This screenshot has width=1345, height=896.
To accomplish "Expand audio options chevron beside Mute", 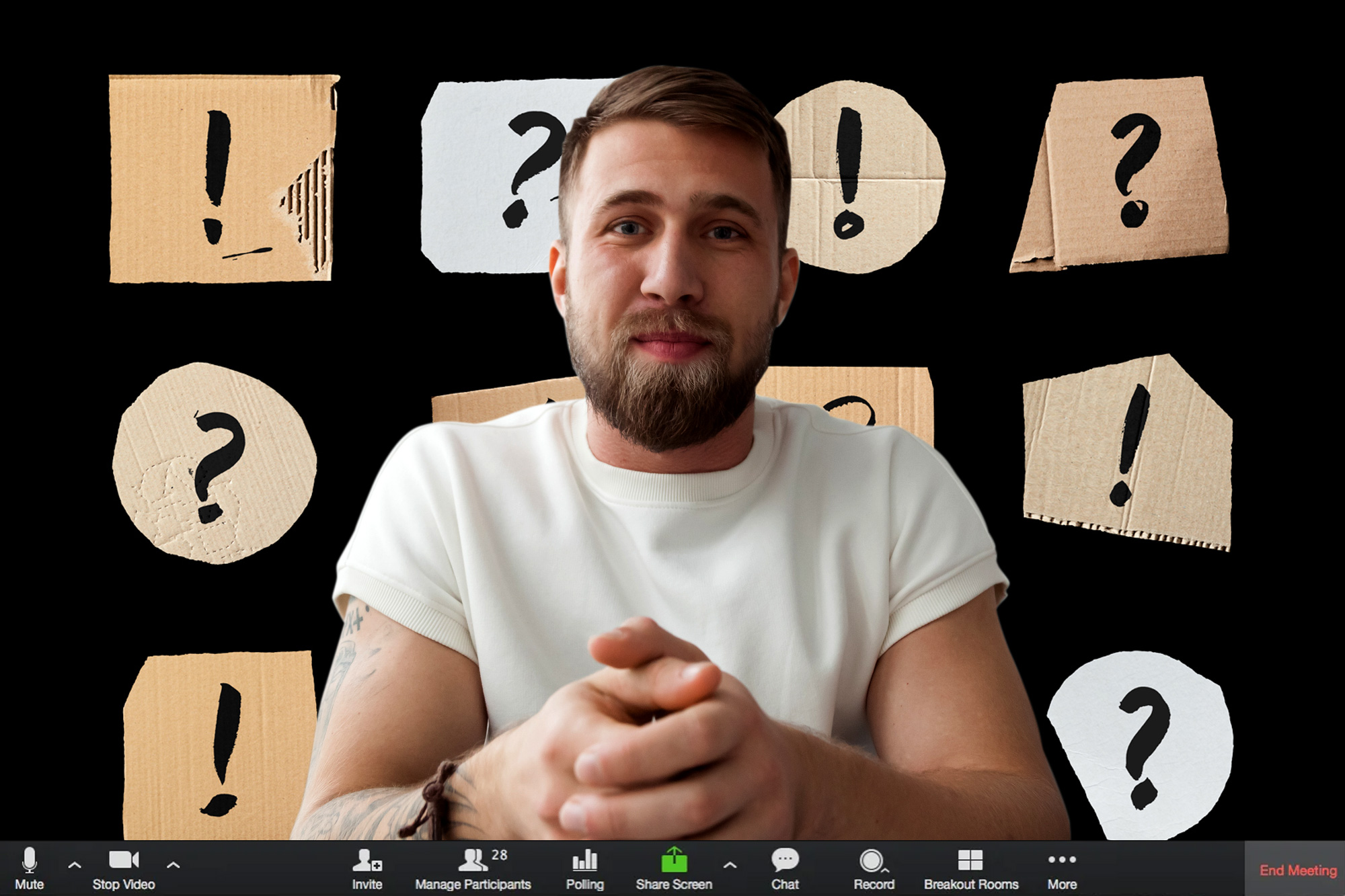I will [75, 866].
